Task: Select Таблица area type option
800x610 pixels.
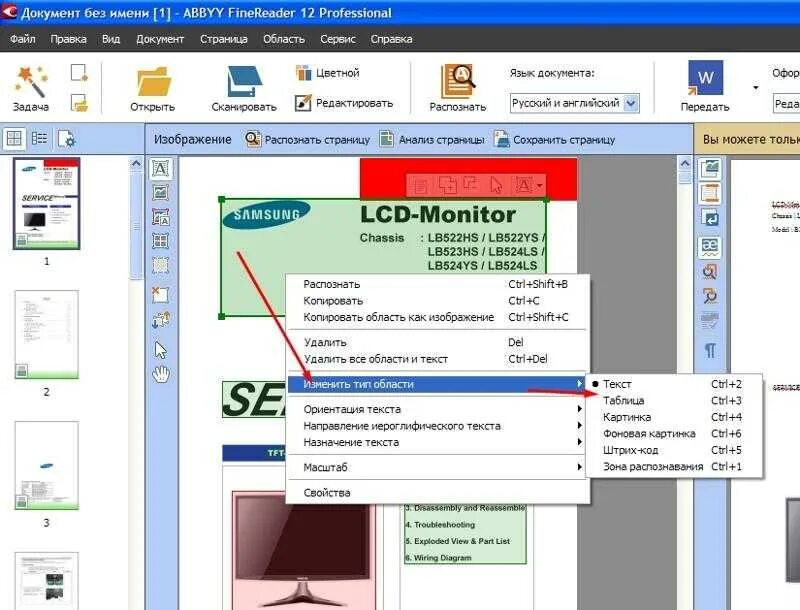Action: [673, 400]
